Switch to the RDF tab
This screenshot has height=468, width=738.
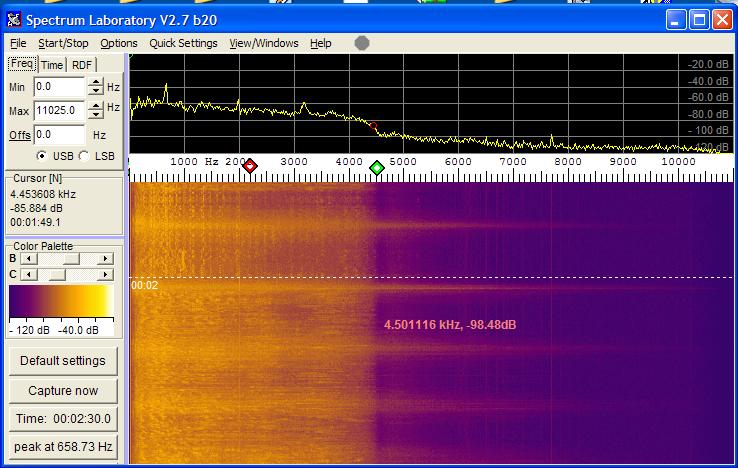81,65
